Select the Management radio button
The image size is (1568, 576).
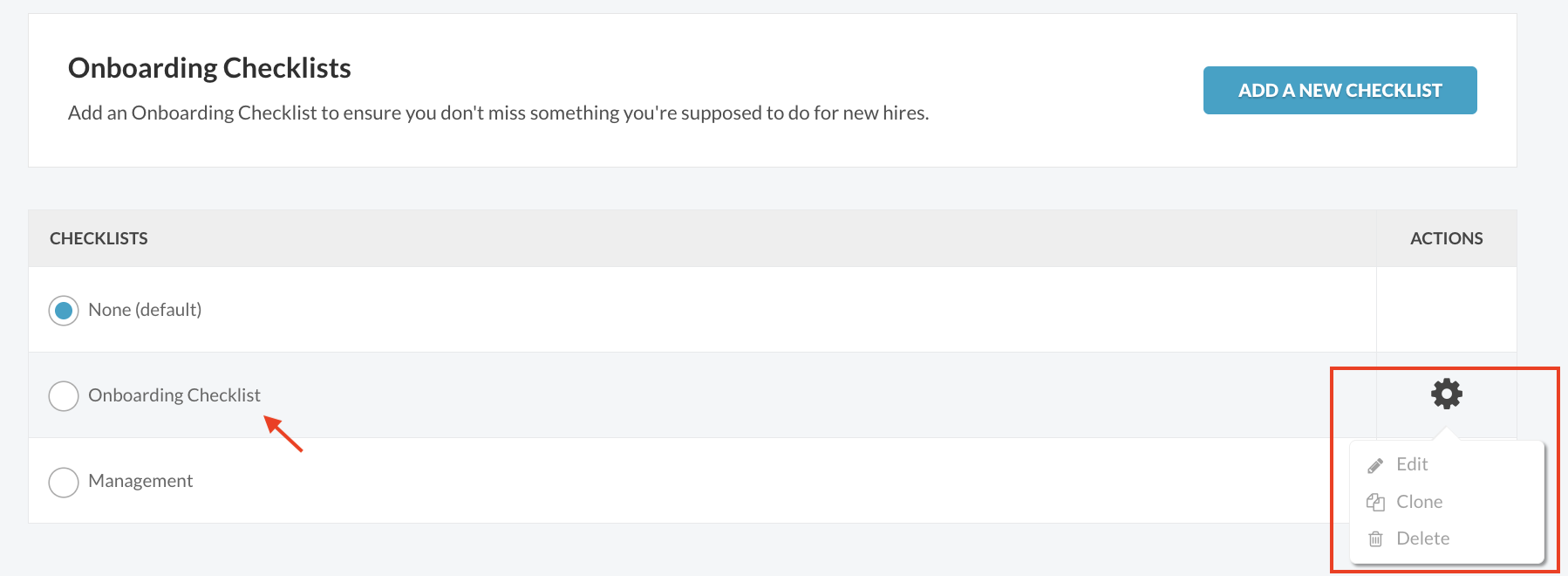pyautogui.click(x=64, y=481)
